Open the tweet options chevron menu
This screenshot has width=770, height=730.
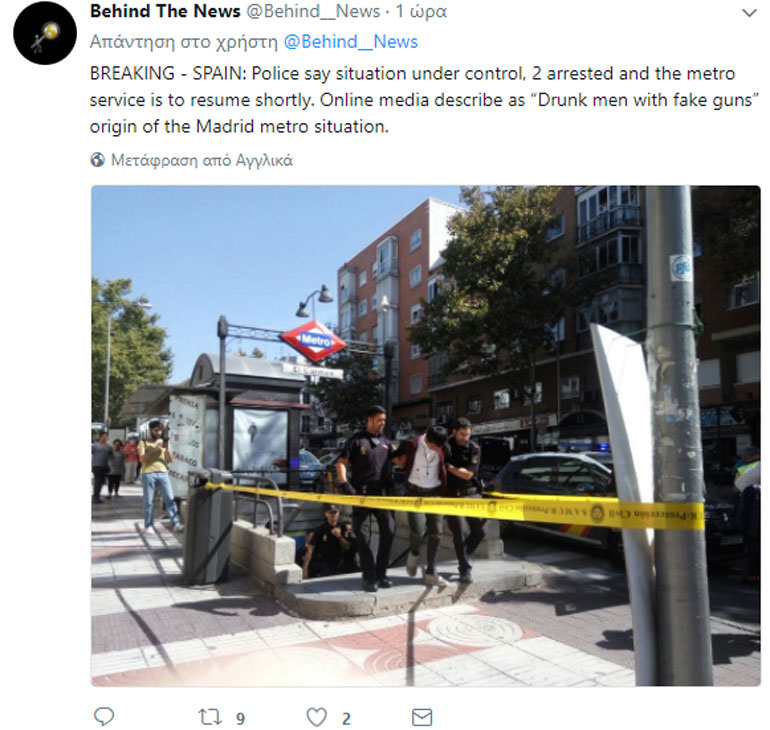pos(749,13)
